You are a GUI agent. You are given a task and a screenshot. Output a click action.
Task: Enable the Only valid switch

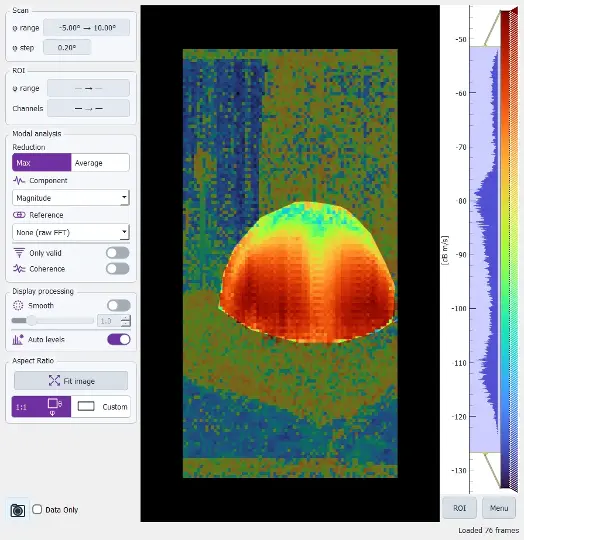tap(118, 253)
